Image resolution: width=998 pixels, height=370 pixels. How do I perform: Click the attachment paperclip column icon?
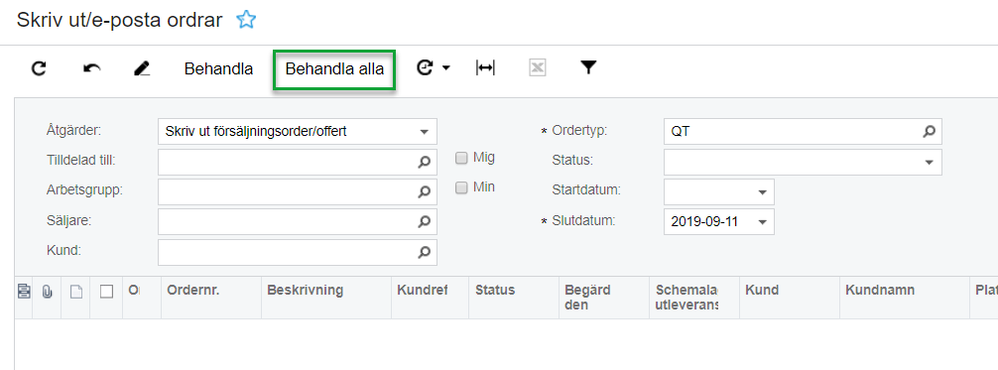pyautogui.click(x=46, y=292)
